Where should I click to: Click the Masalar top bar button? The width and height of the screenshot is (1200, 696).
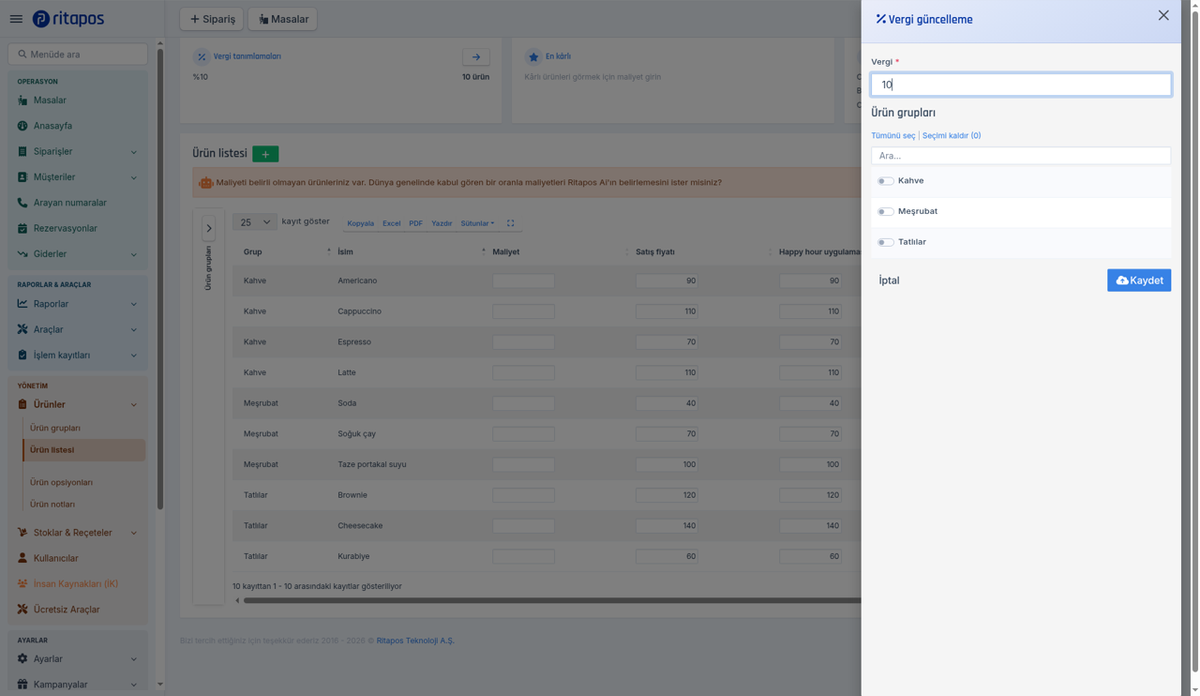[283, 19]
